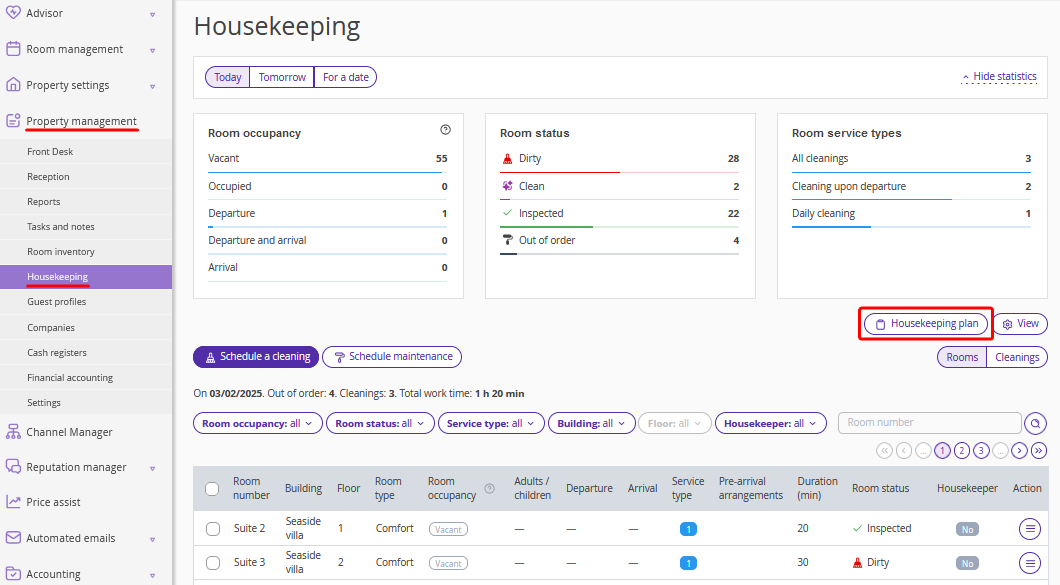Click the search magnifier icon beside Room number
Image resolution: width=1060 pixels, height=585 pixels.
pos(1036,423)
